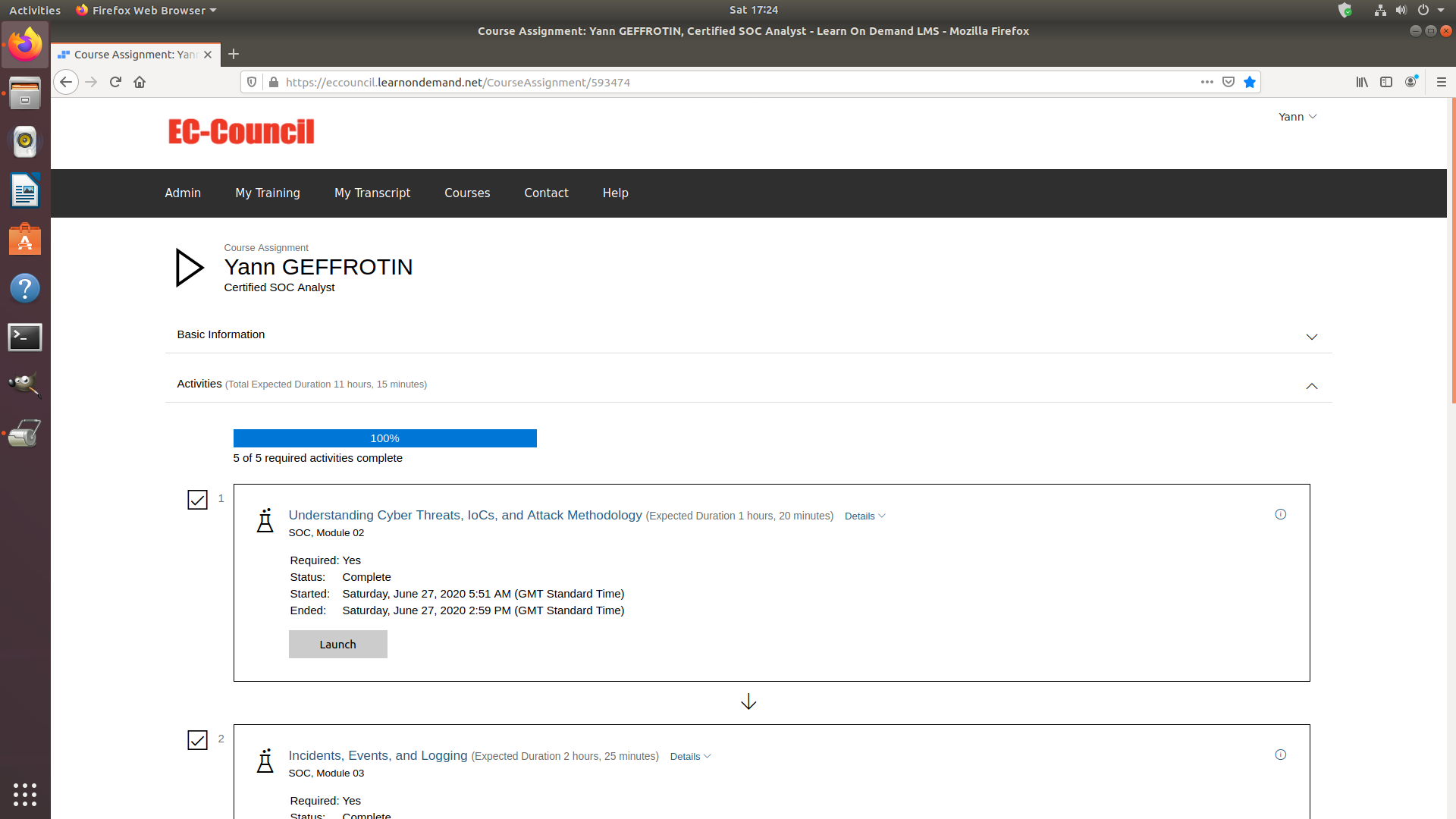Open the Contact page

pyautogui.click(x=546, y=193)
